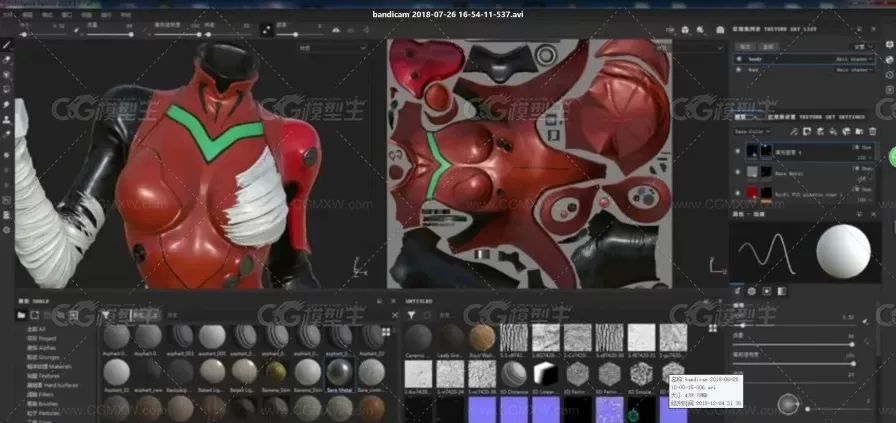Viewport: 896px width, 423px height.
Task: Open the clock history icon in right dock
Action: pyautogui.click(x=890, y=75)
